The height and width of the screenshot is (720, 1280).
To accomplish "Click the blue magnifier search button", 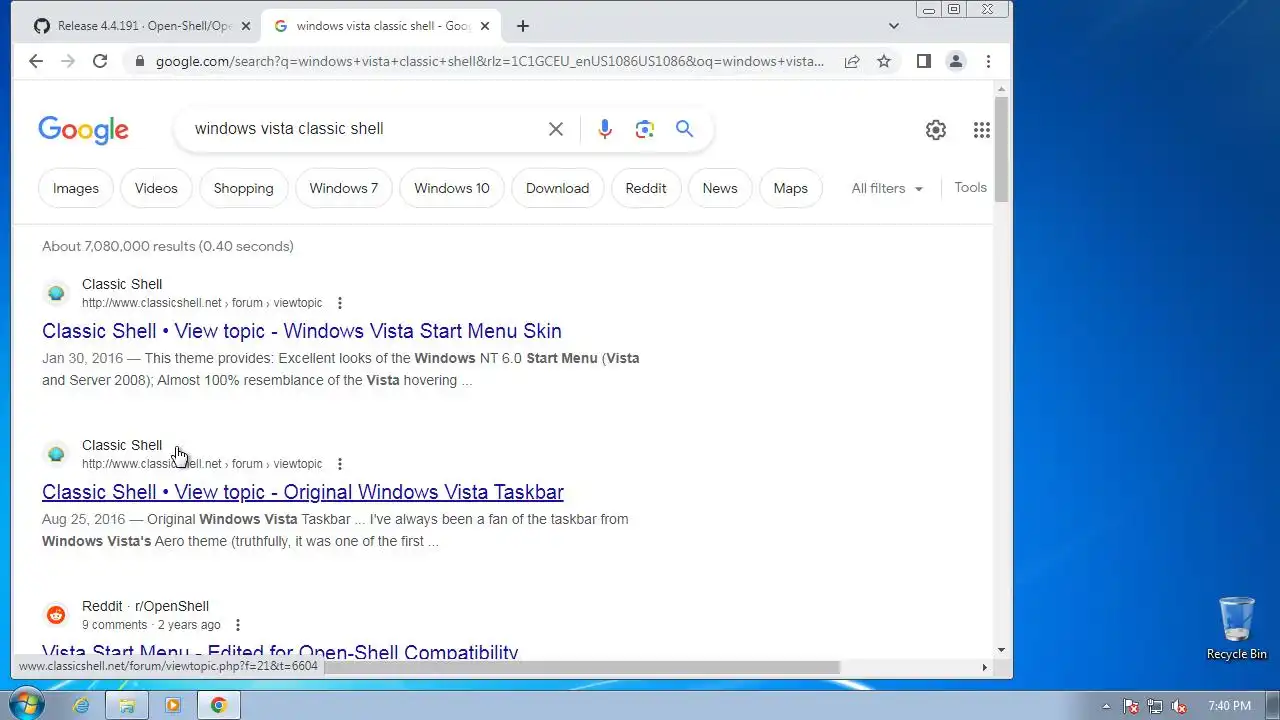I will click(x=684, y=129).
